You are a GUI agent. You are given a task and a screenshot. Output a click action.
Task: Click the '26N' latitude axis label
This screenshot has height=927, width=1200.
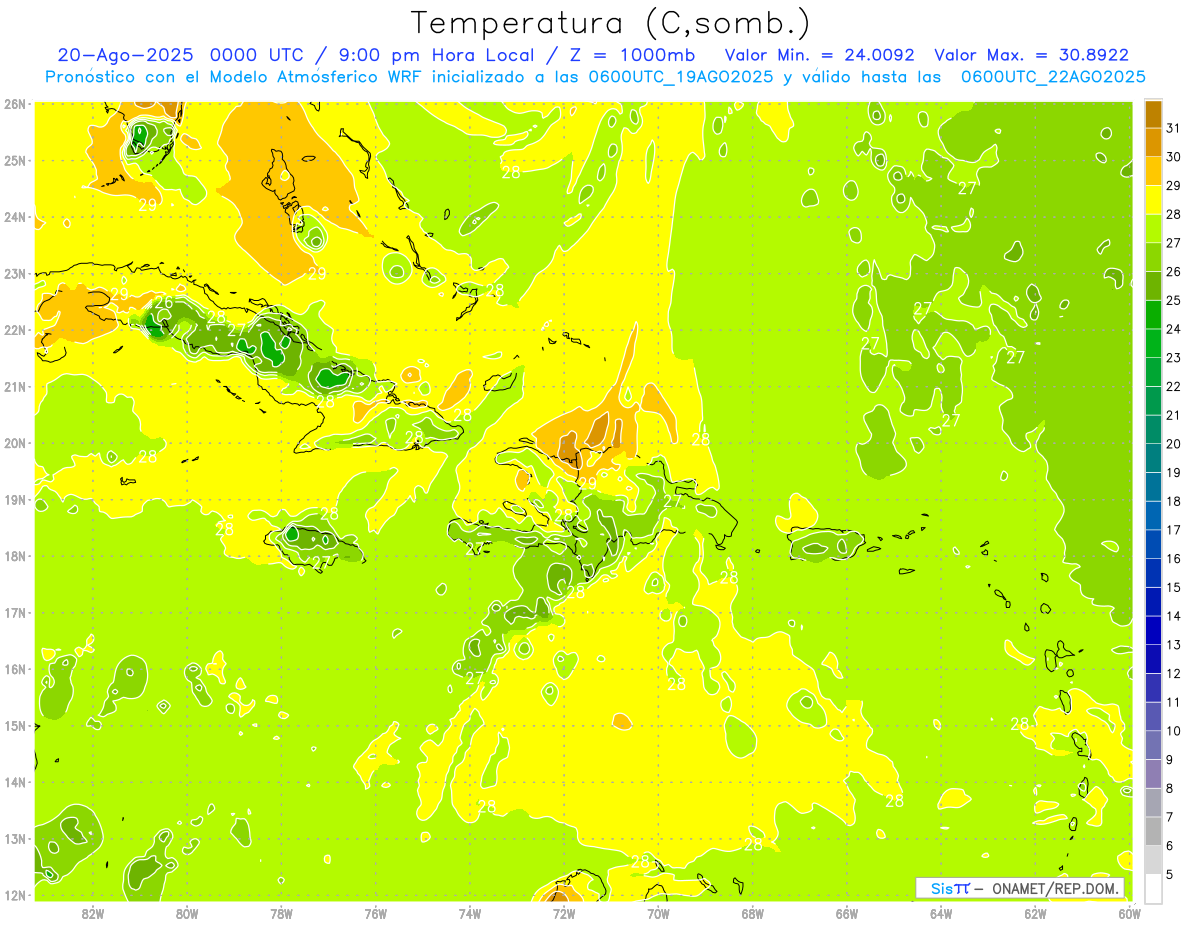pyautogui.click(x=14, y=104)
